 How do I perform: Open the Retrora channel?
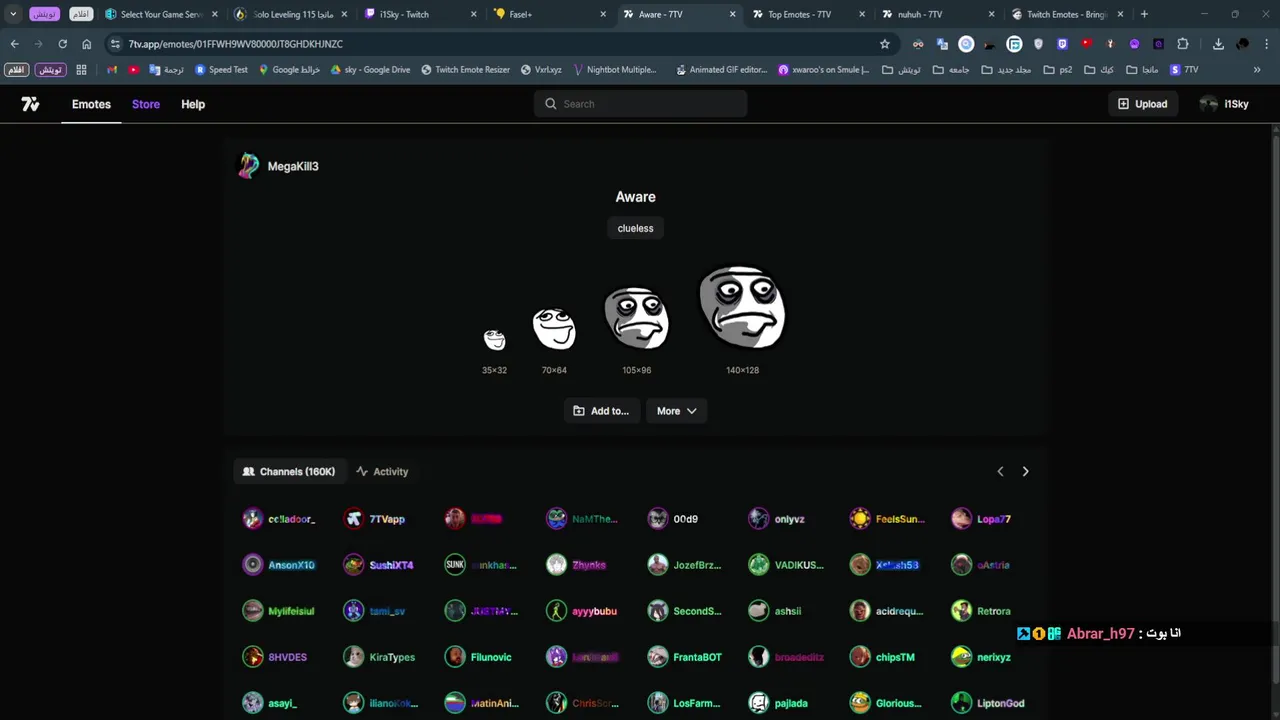(982, 611)
